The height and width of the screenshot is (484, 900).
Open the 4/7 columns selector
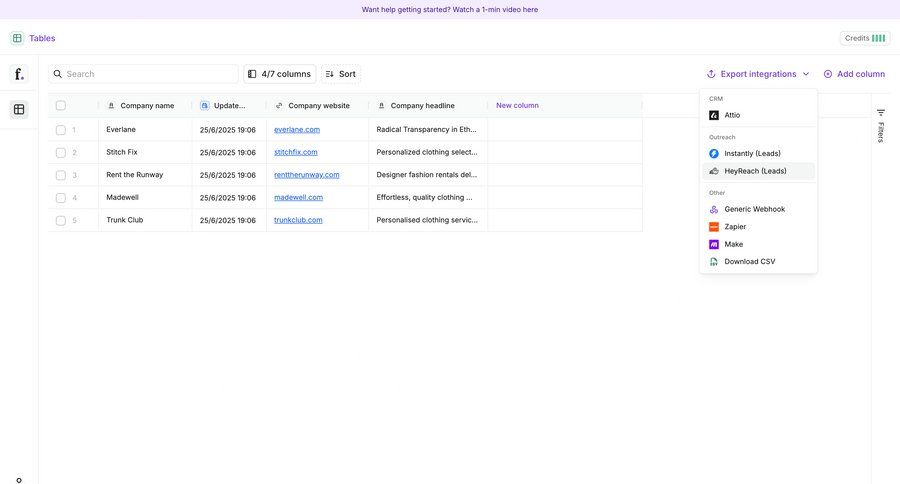point(280,74)
